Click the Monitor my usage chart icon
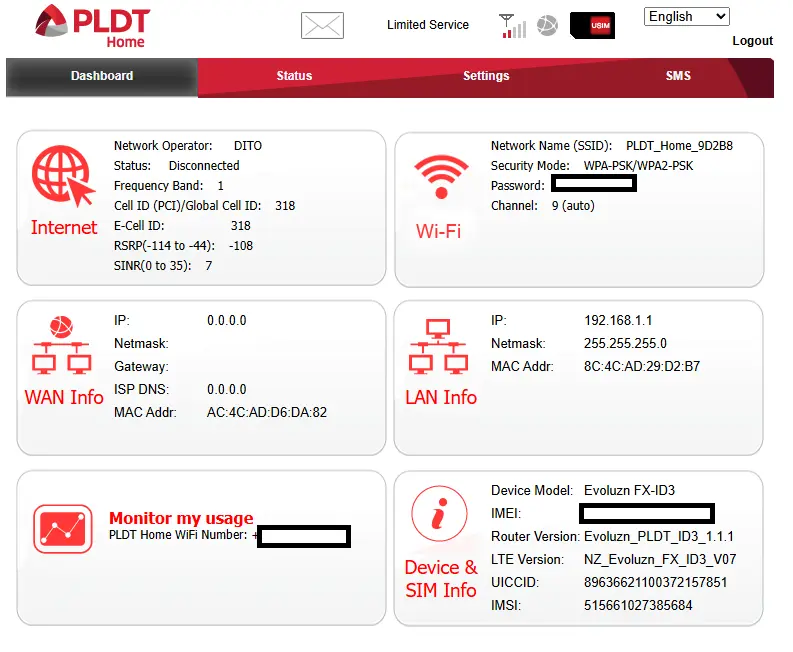The height and width of the screenshot is (652, 793). click(x=63, y=529)
